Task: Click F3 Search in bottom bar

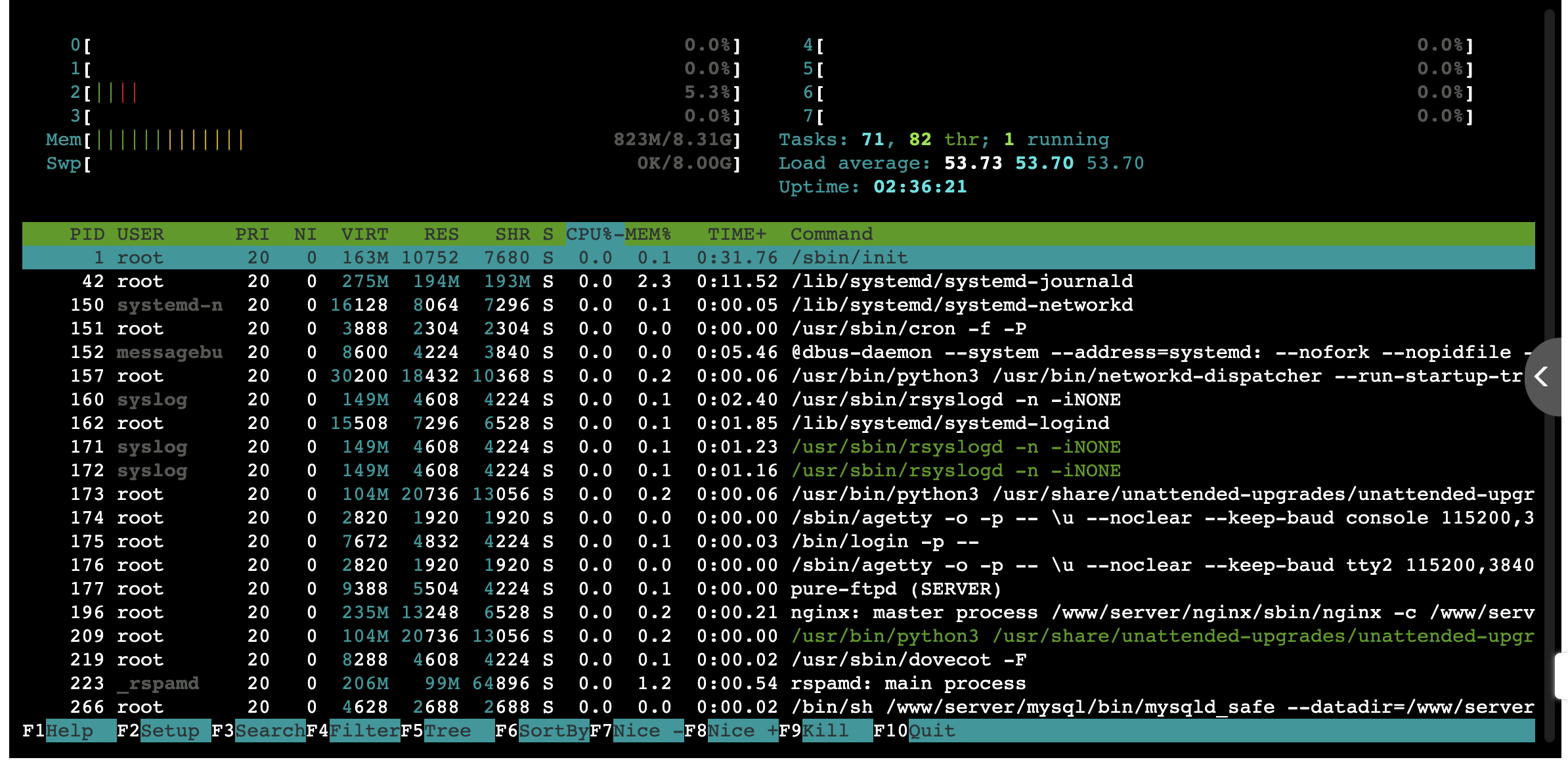Action: 269,731
